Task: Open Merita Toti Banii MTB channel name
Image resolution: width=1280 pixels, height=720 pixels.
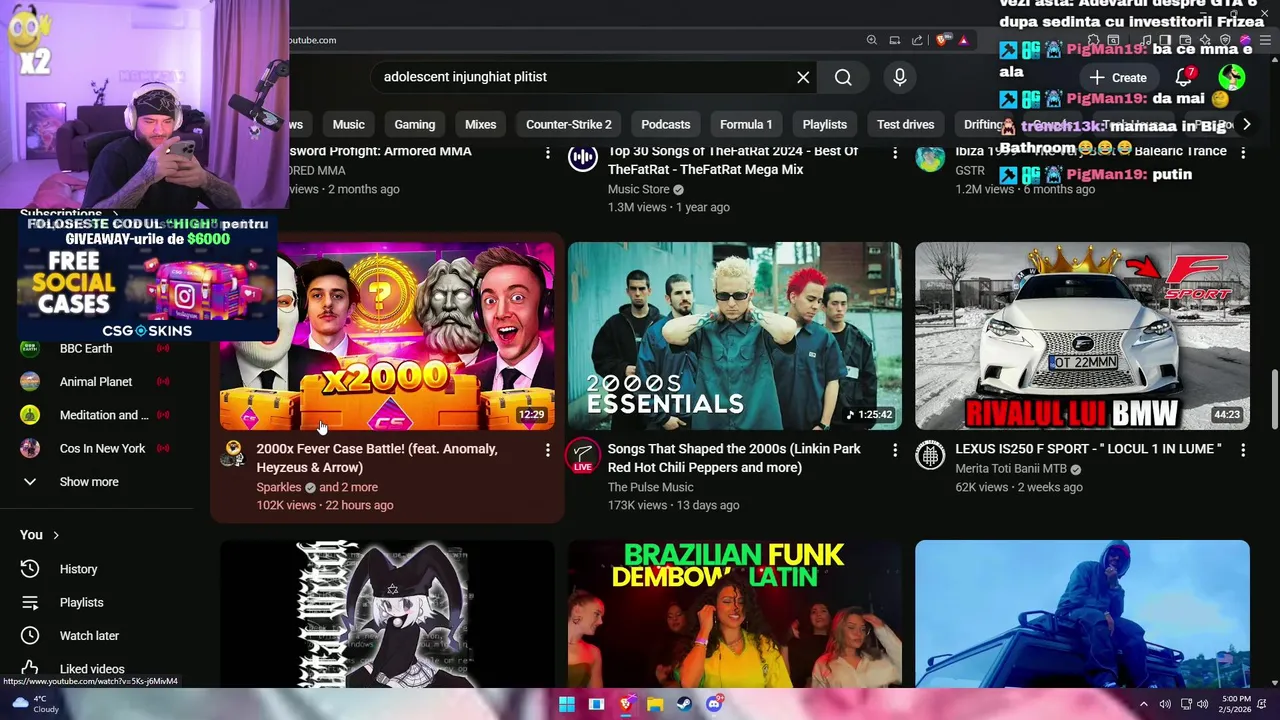Action: point(1011,469)
